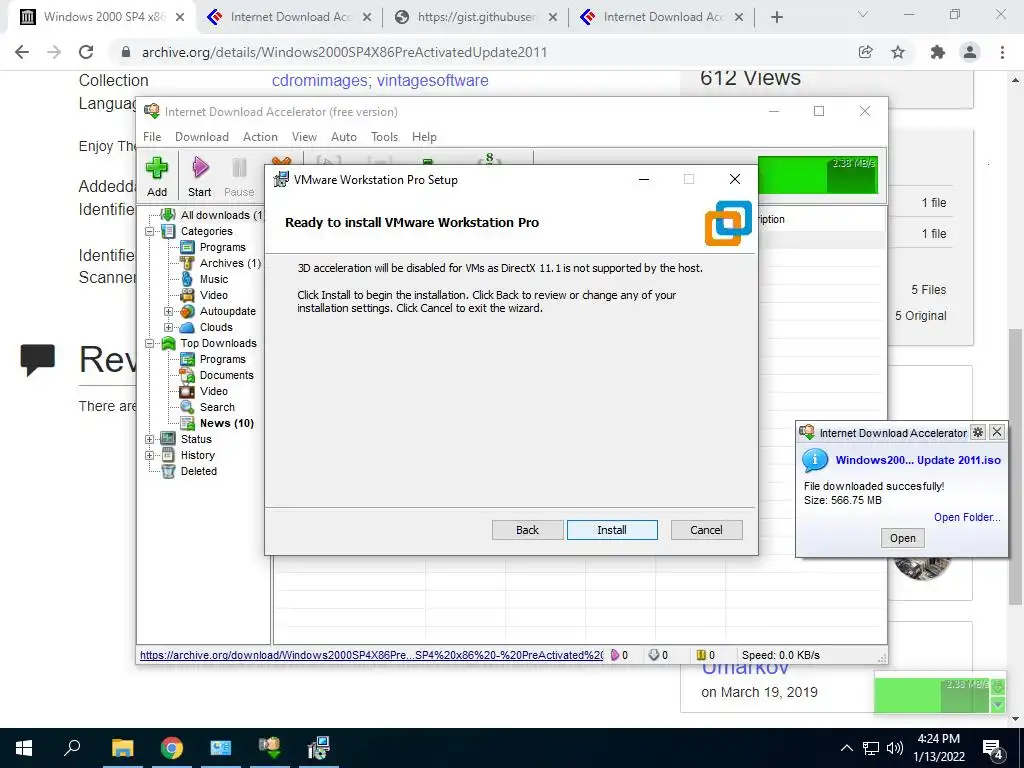The image size is (1024, 768).
Task: Open the File menu in Download Accelerator
Action: click(x=152, y=136)
